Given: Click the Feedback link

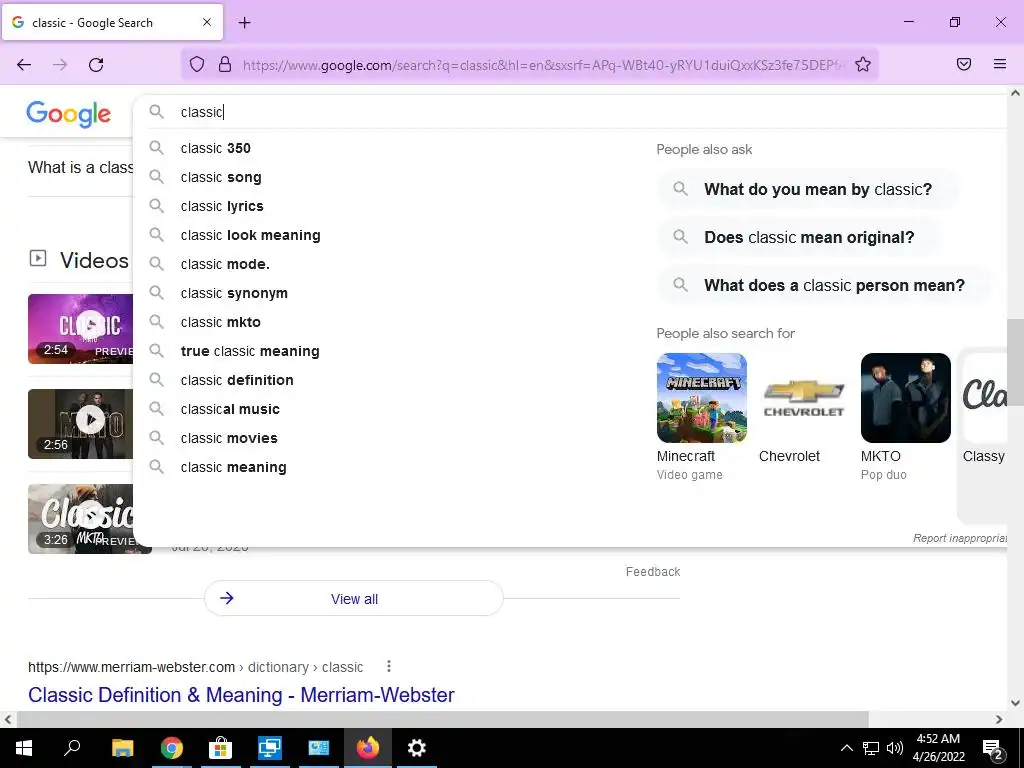Looking at the screenshot, I should pos(652,571).
